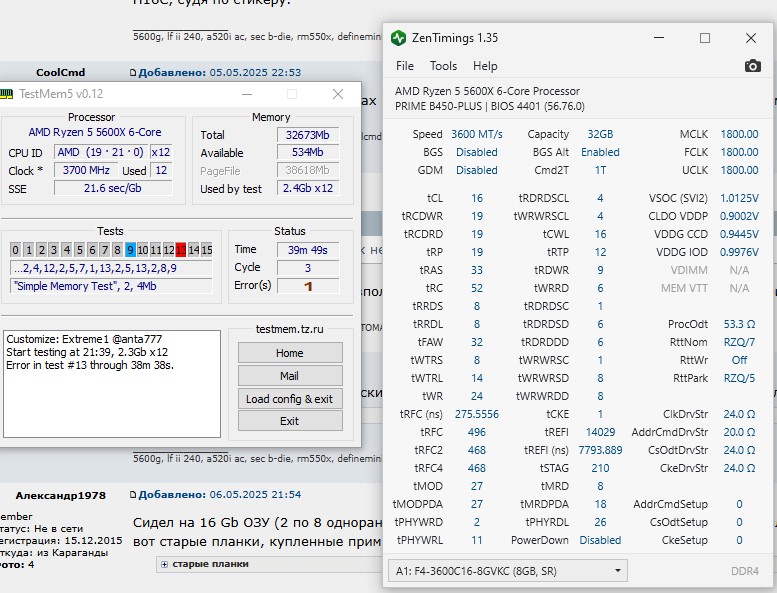Screen dimensions: 777x593
Task: Click the test sequence field '...2,4,12,2,5,7'
Action: (111, 268)
